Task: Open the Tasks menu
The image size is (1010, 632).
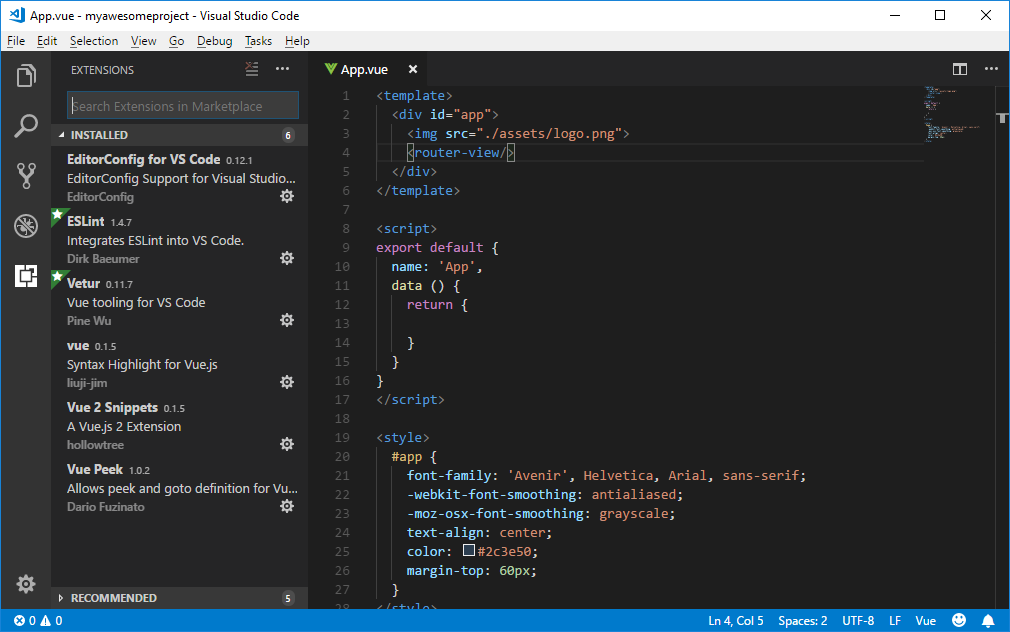Action: [258, 41]
